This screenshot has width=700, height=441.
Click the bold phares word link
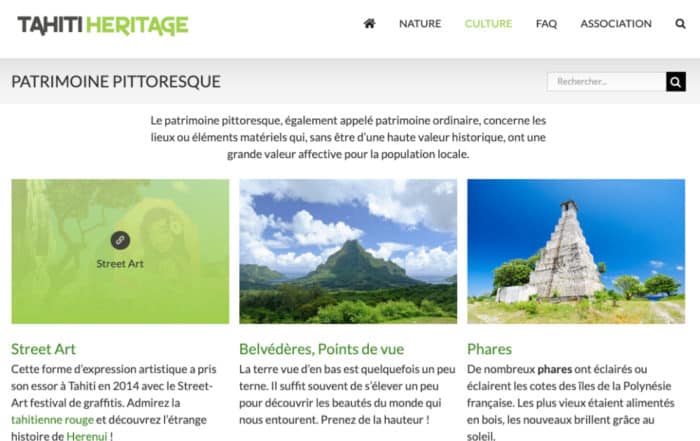554,370
